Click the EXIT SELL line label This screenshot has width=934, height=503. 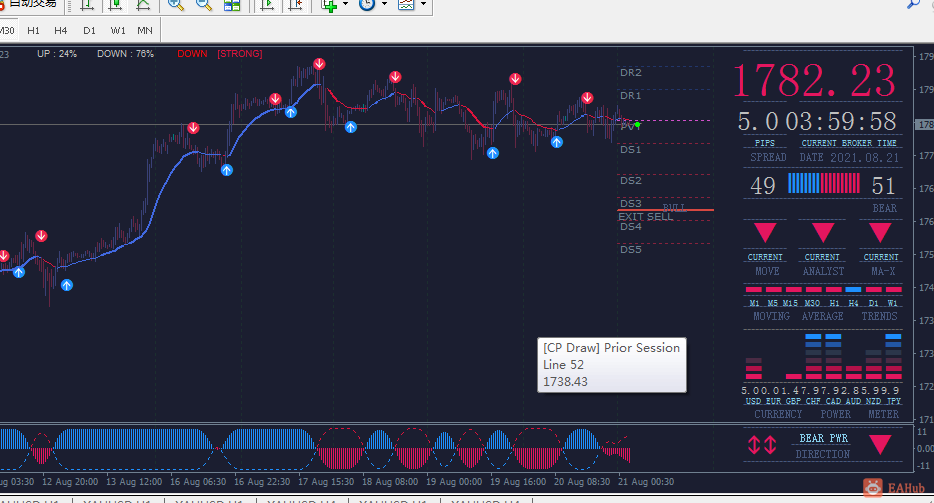coord(646,217)
